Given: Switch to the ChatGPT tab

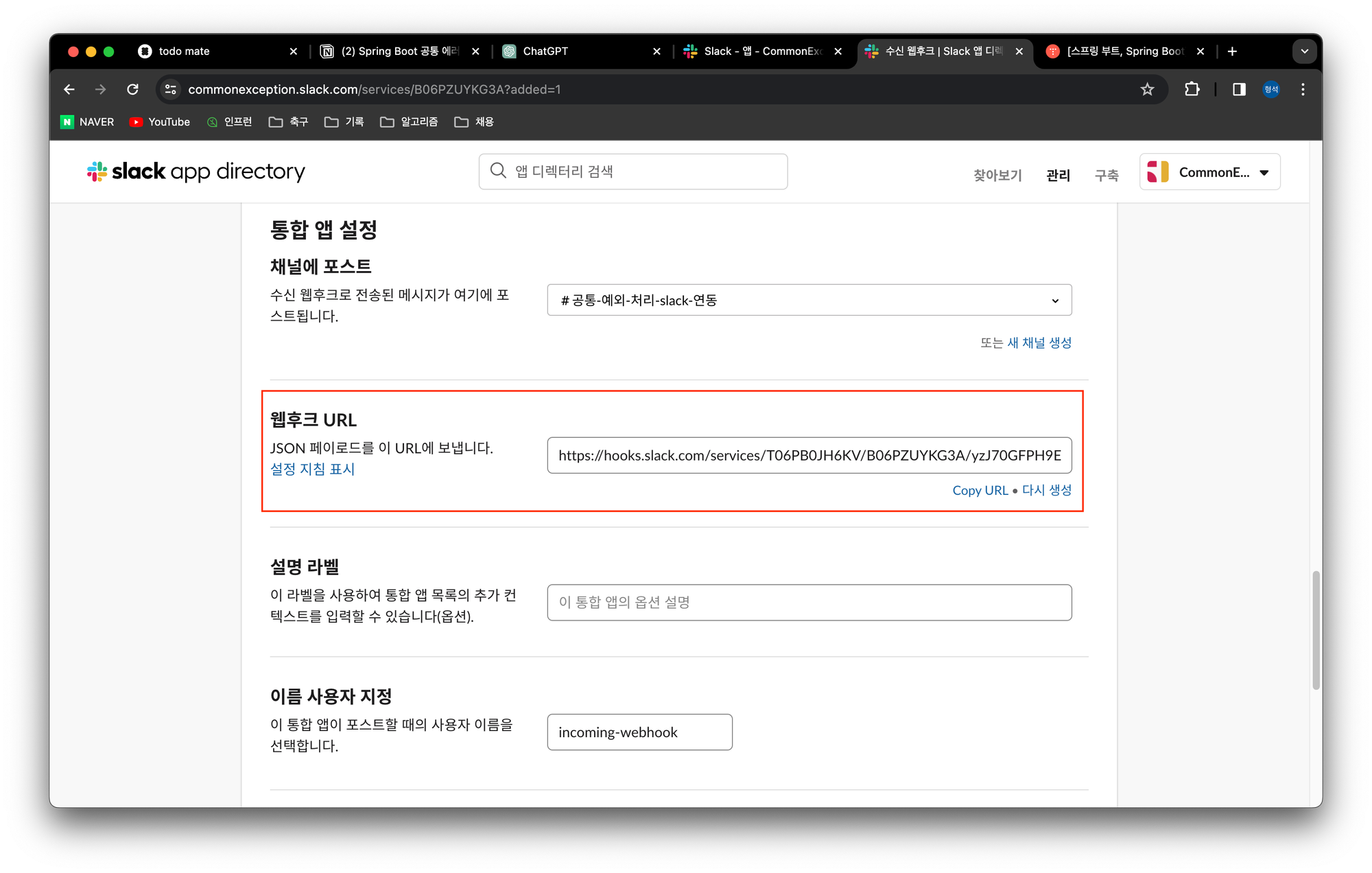Looking at the screenshot, I should coord(582,51).
